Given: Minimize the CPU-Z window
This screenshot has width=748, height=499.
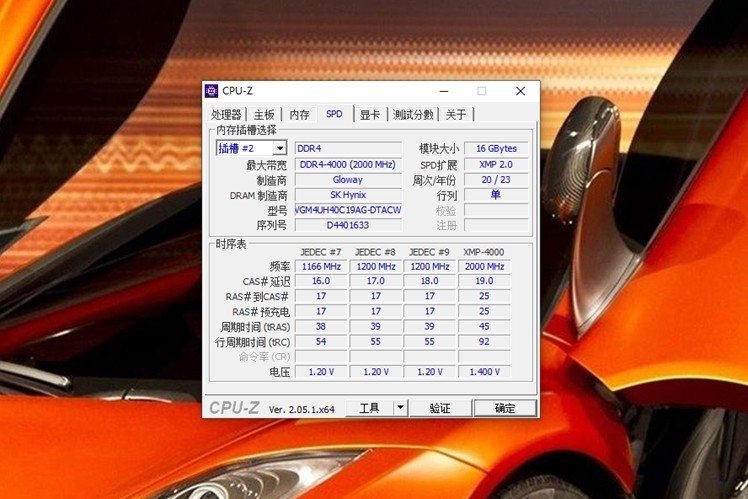Looking at the screenshot, I should point(444,91).
